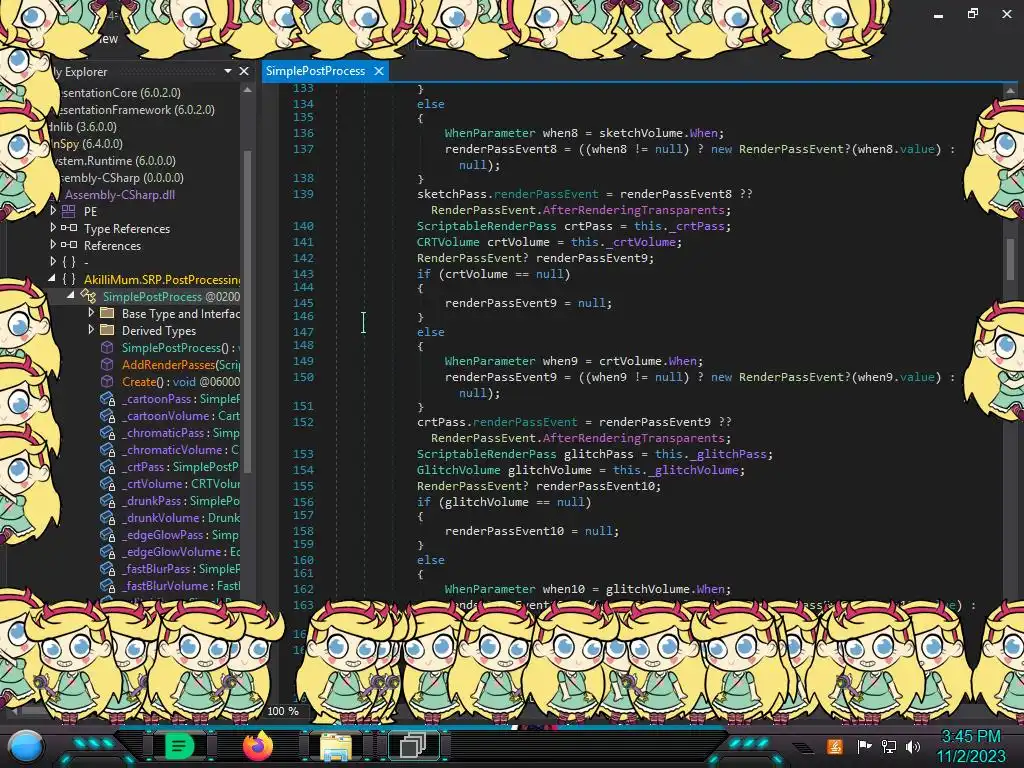Click the _chromaticPass field icon
This screenshot has height=768, width=1024.
107,432
